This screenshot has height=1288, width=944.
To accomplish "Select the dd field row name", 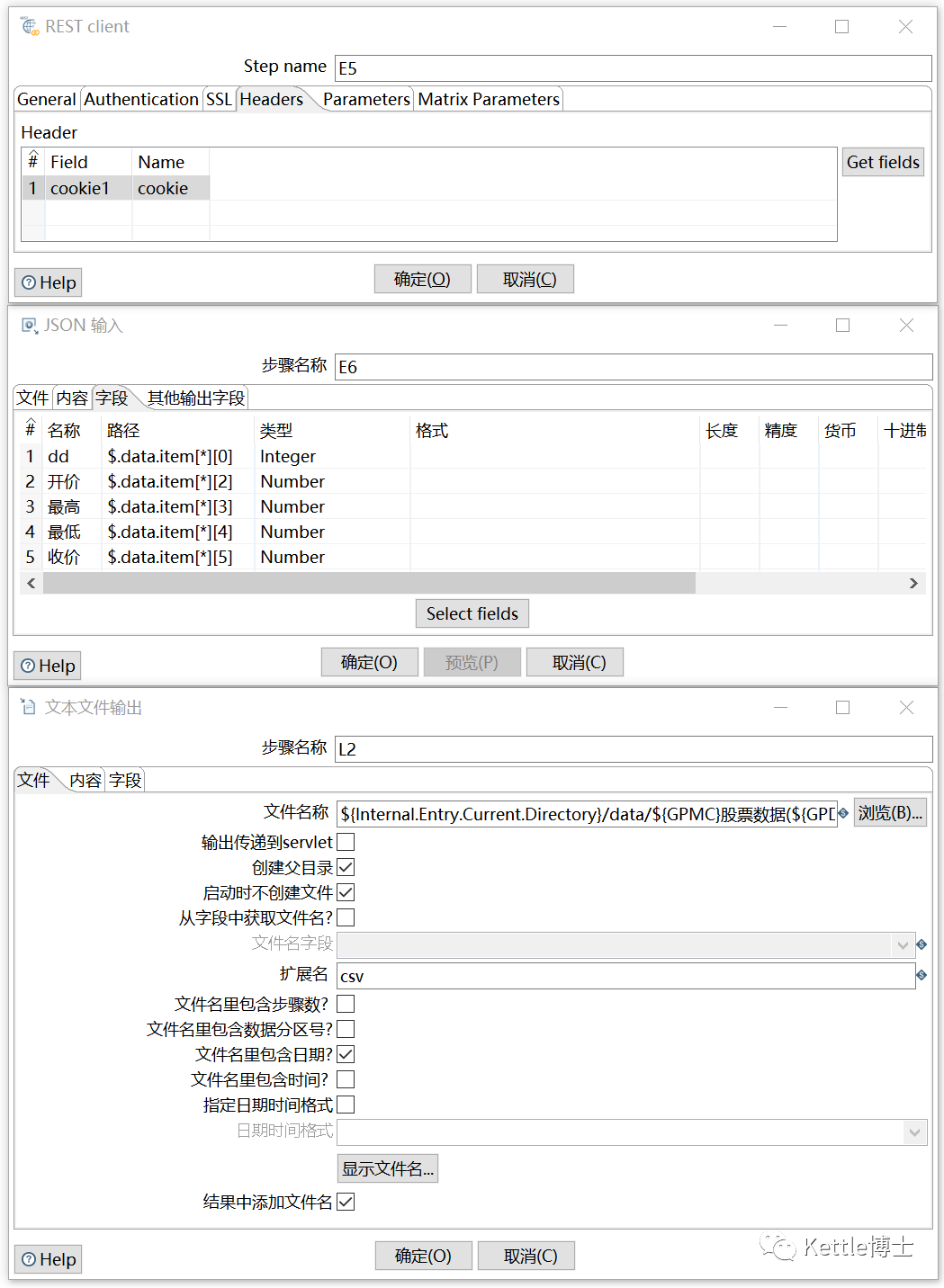I will 72,456.
